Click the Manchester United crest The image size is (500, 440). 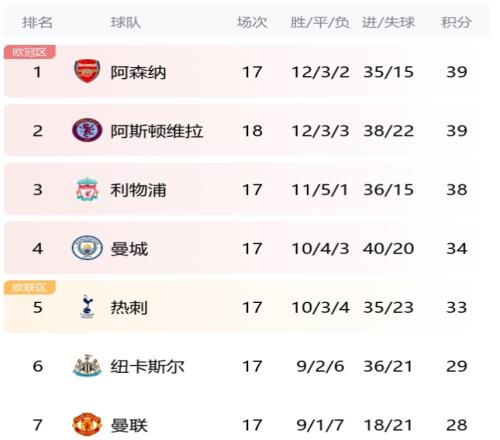coord(87,424)
